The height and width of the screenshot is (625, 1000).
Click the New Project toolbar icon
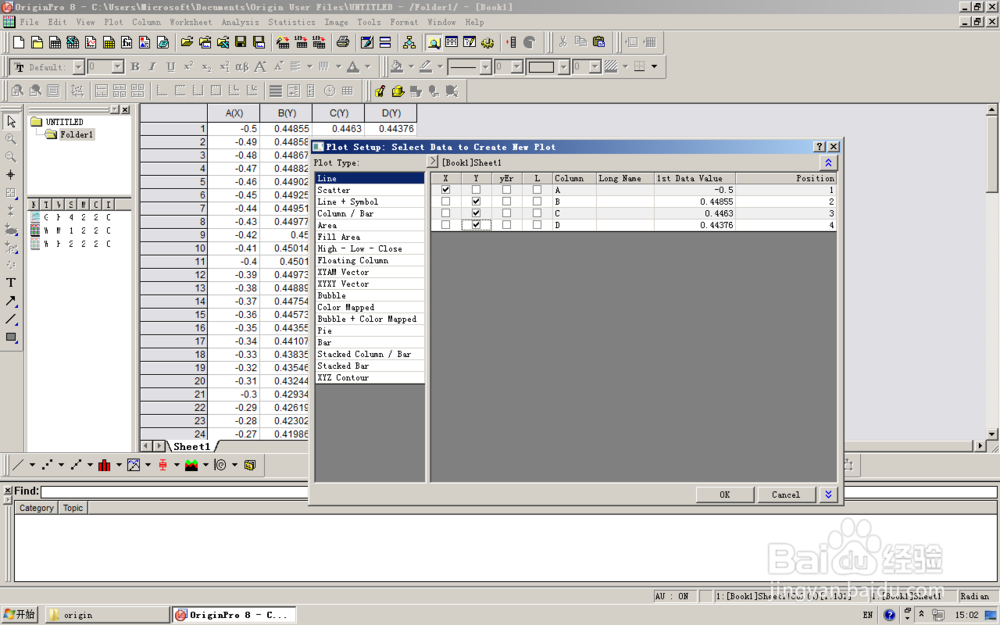click(x=18, y=43)
